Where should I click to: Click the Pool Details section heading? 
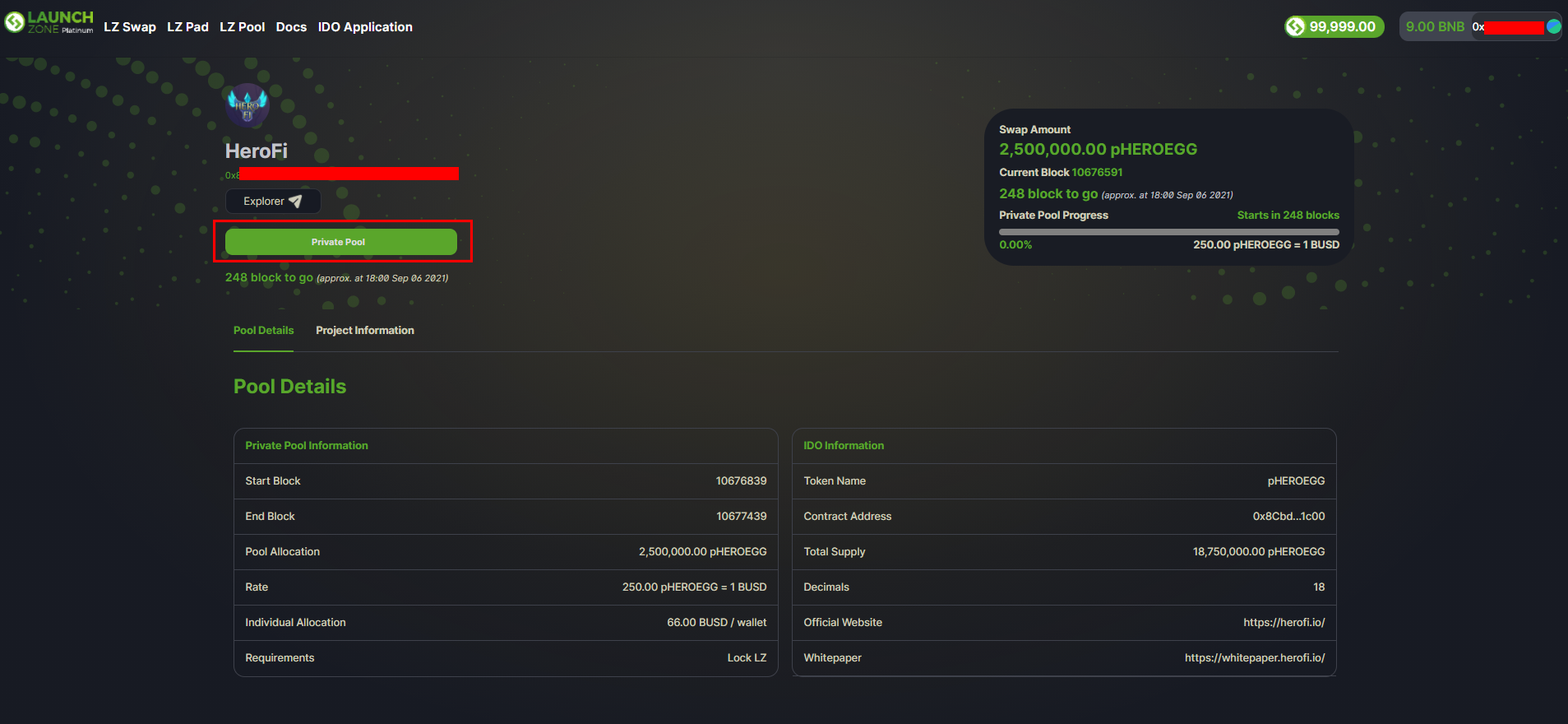[x=289, y=386]
